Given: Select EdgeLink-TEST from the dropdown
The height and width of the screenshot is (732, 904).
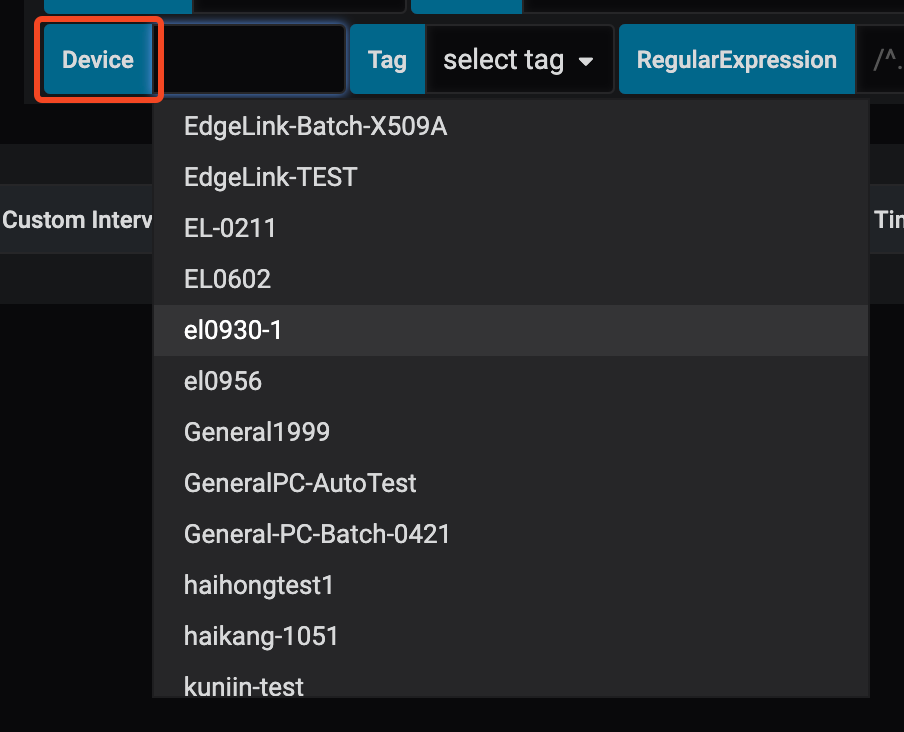Looking at the screenshot, I should click(x=270, y=177).
